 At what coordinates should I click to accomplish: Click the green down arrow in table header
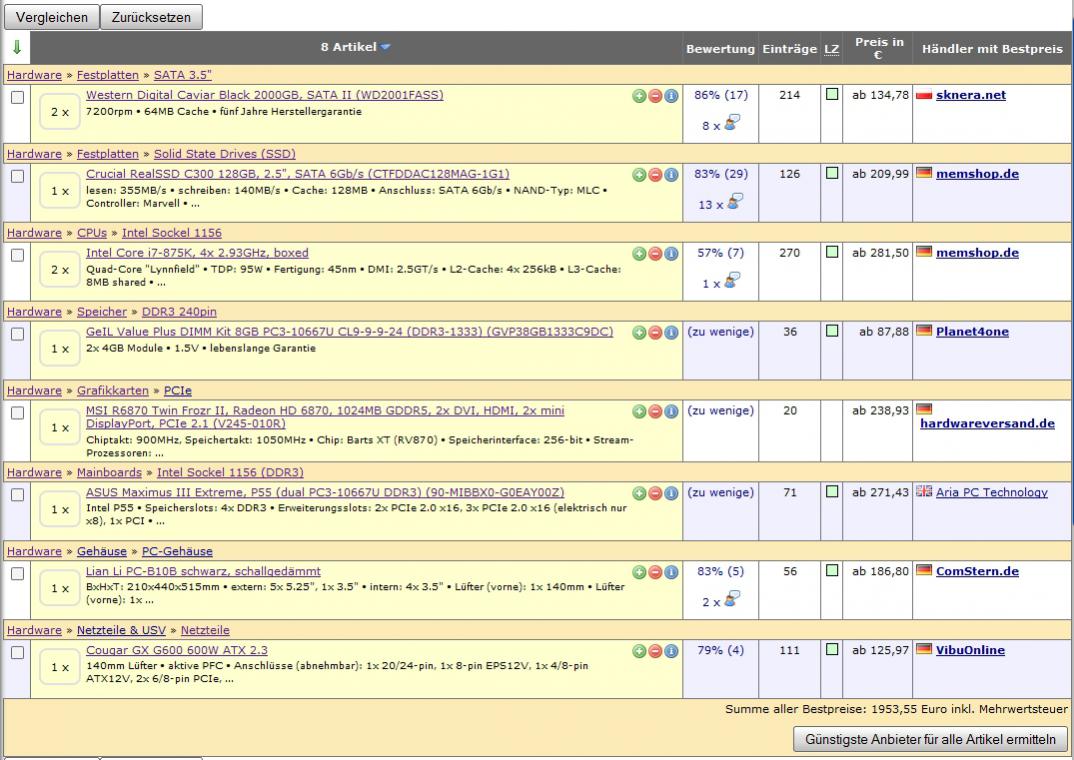[17, 47]
